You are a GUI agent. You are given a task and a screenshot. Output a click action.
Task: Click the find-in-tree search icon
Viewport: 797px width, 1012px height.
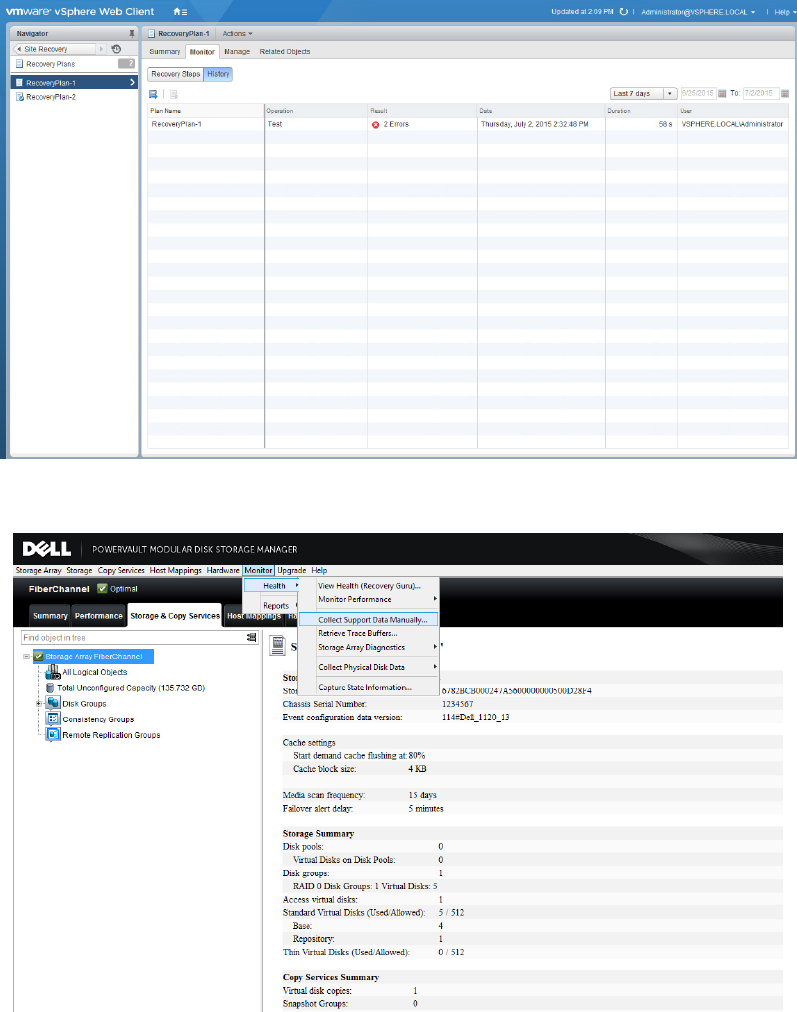coord(251,637)
